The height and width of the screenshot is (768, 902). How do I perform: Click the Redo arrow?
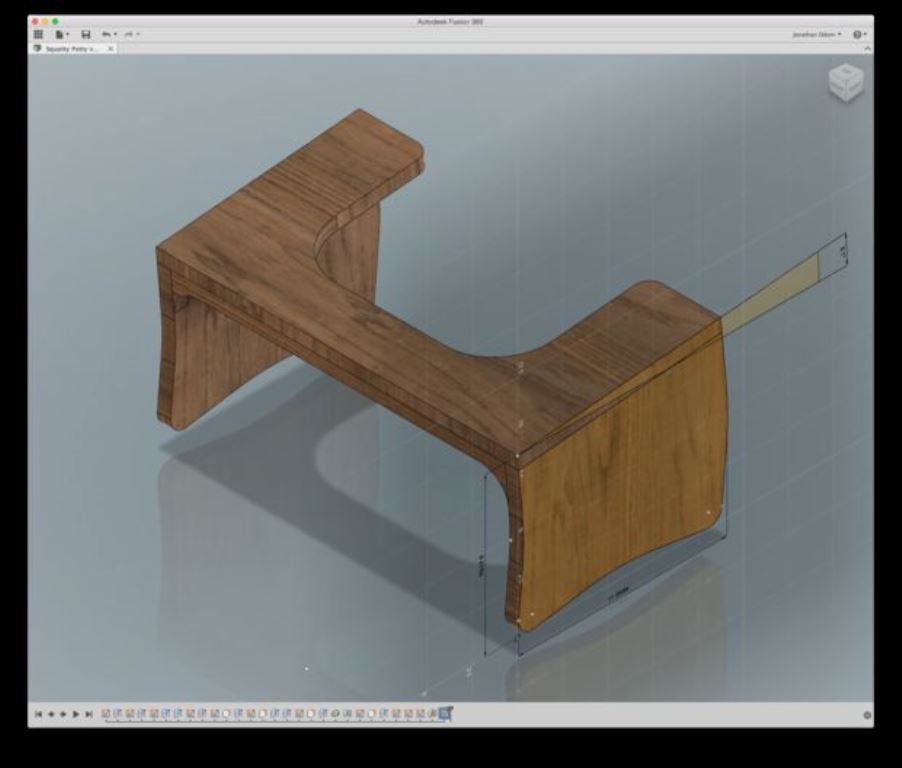click(x=129, y=34)
